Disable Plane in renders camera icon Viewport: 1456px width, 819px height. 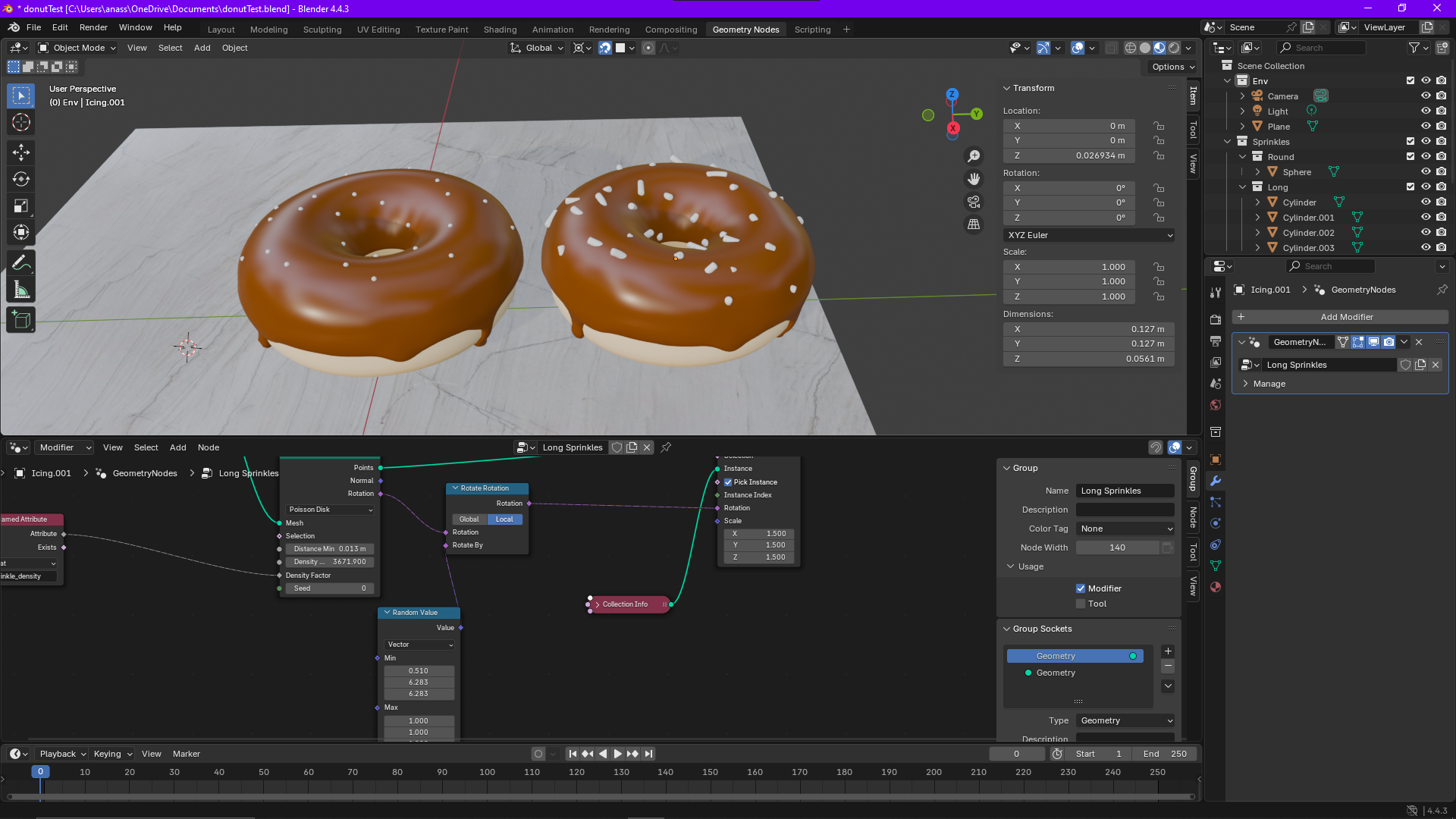(1442, 127)
